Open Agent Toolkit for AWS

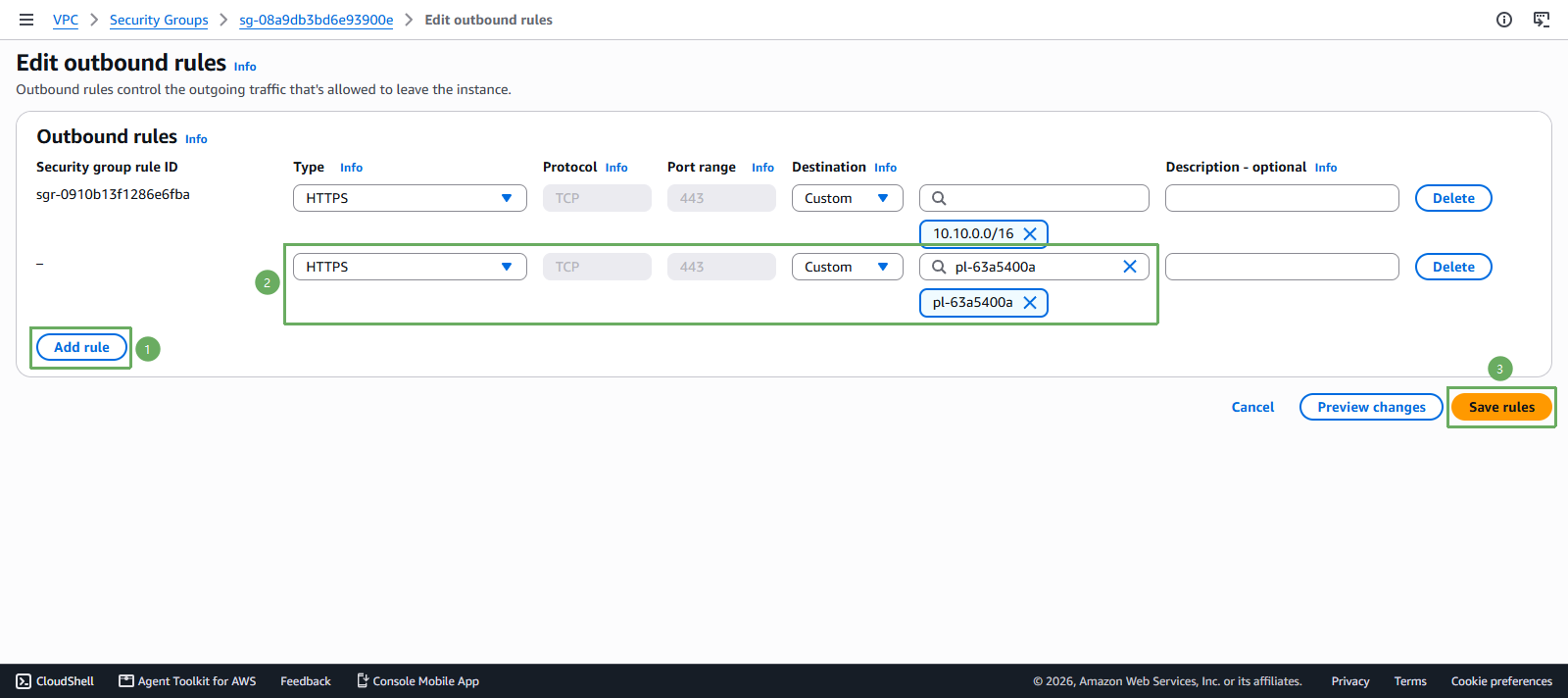[x=187, y=681]
